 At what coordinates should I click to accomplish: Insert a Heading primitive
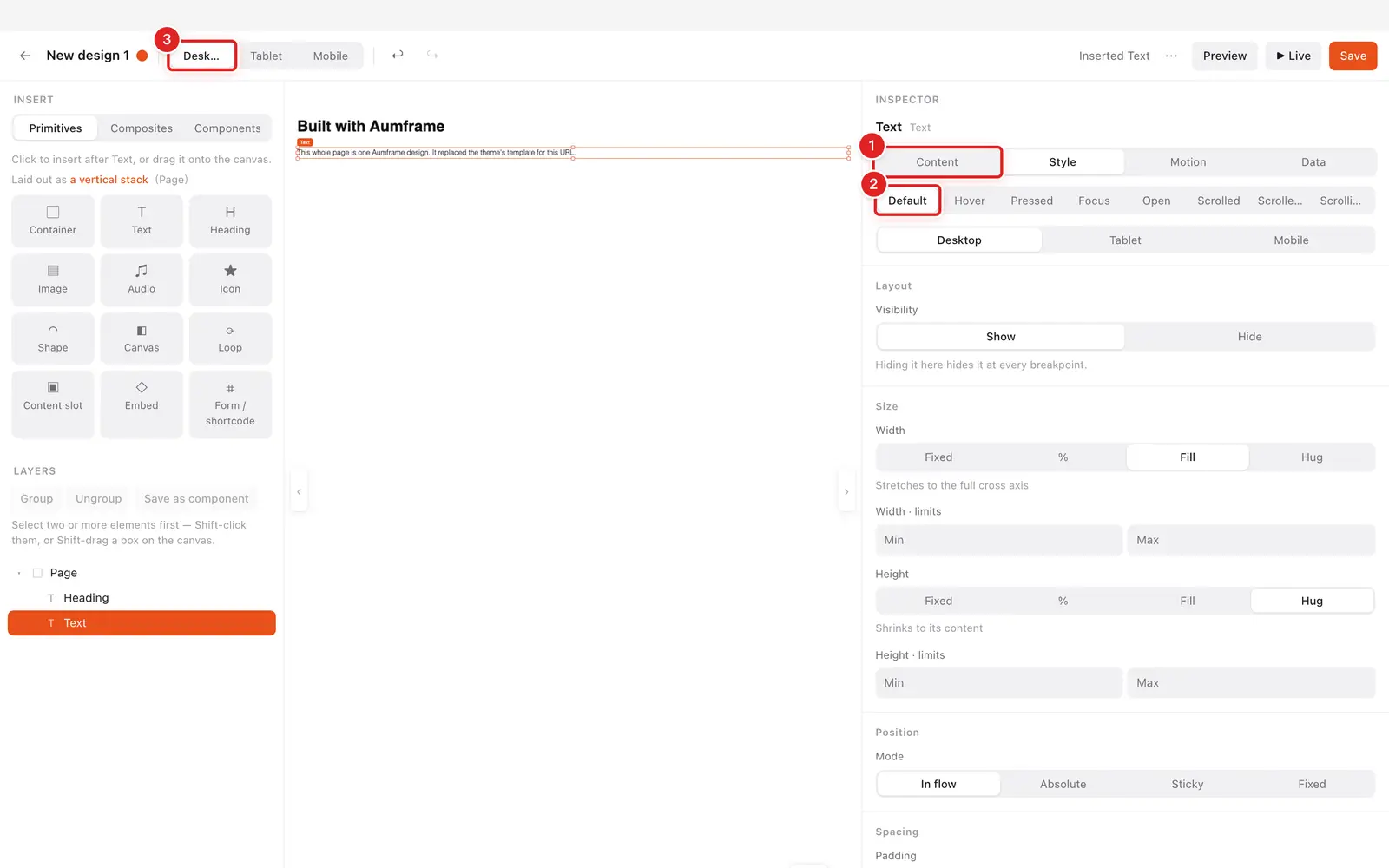[230, 220]
